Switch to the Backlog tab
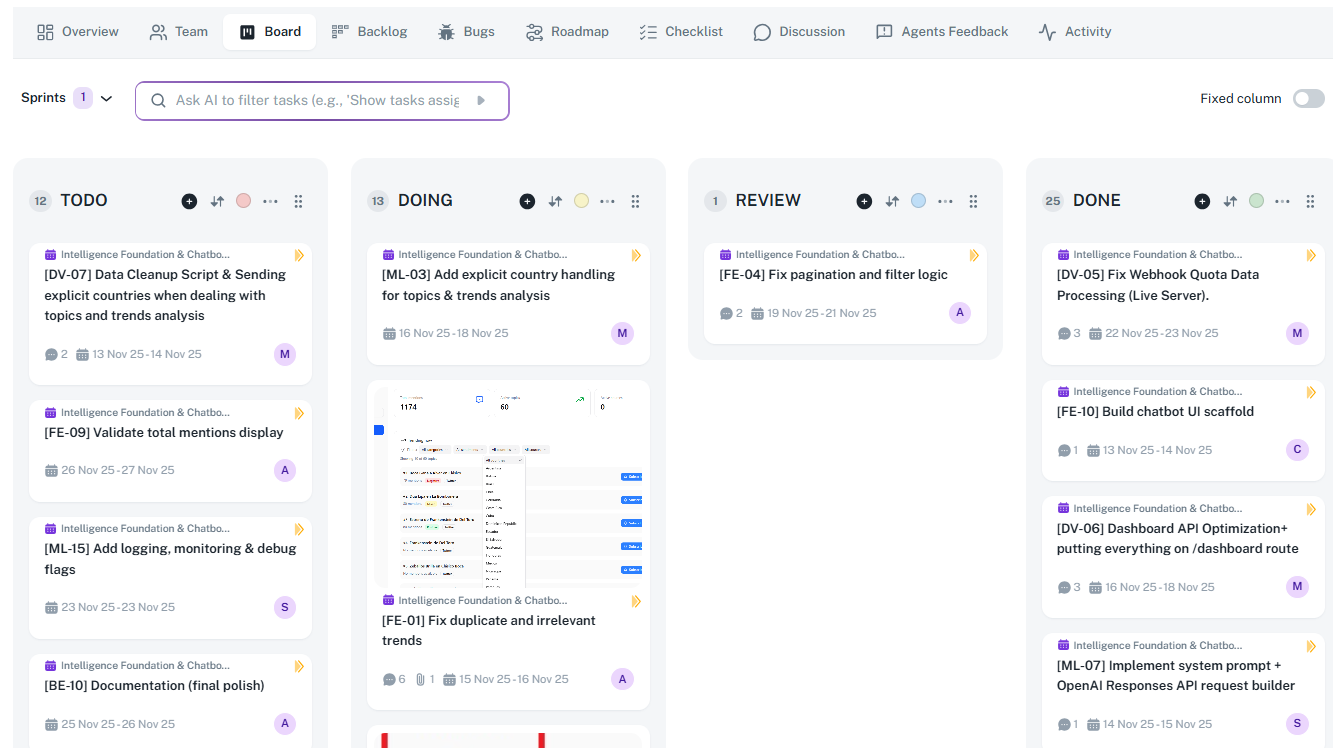Image resolution: width=1344 pixels, height=748 pixels. (369, 32)
